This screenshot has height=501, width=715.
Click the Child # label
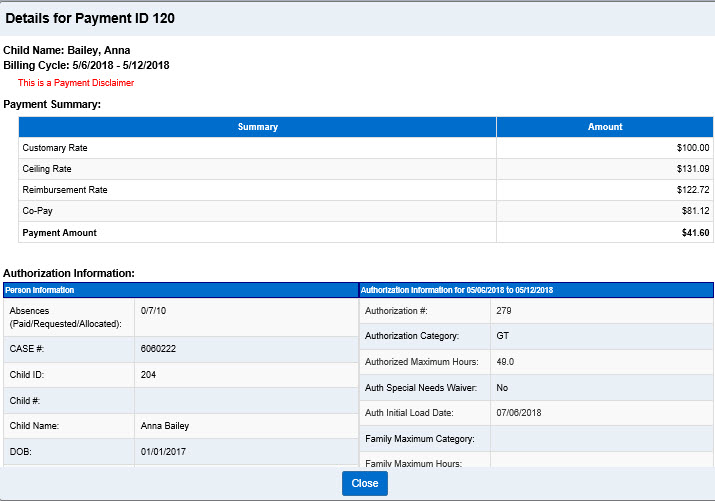coord(25,400)
